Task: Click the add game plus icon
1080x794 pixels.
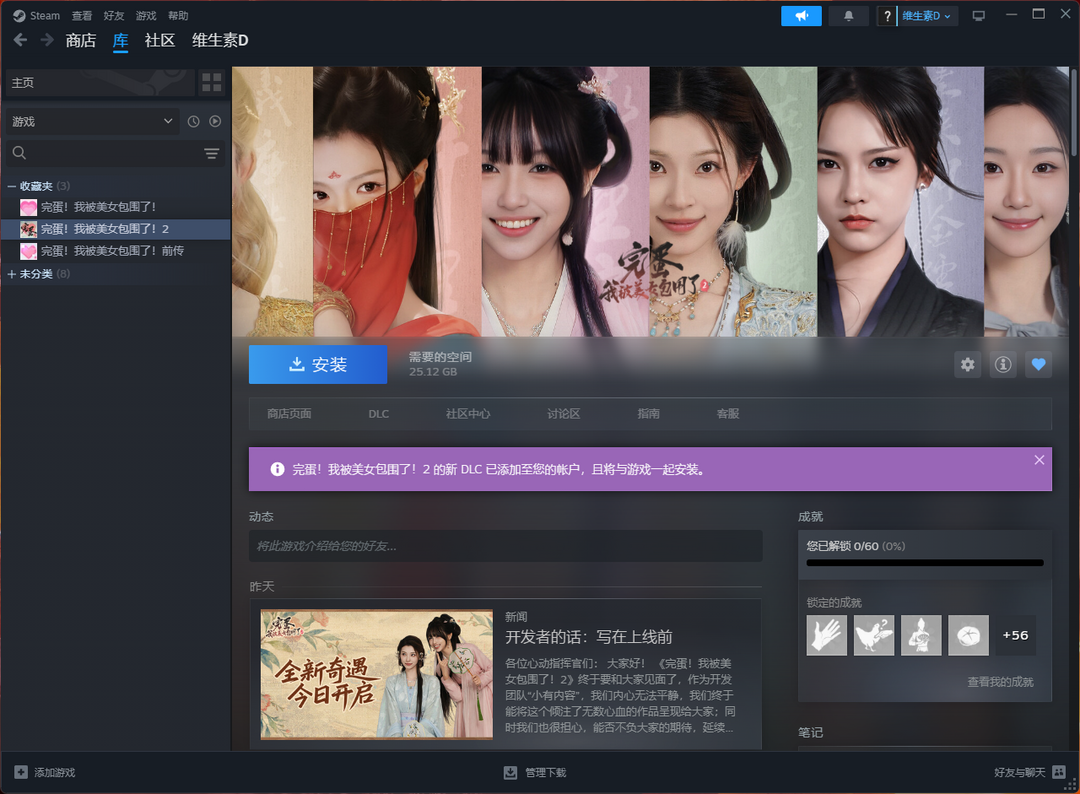Action: click(21, 772)
